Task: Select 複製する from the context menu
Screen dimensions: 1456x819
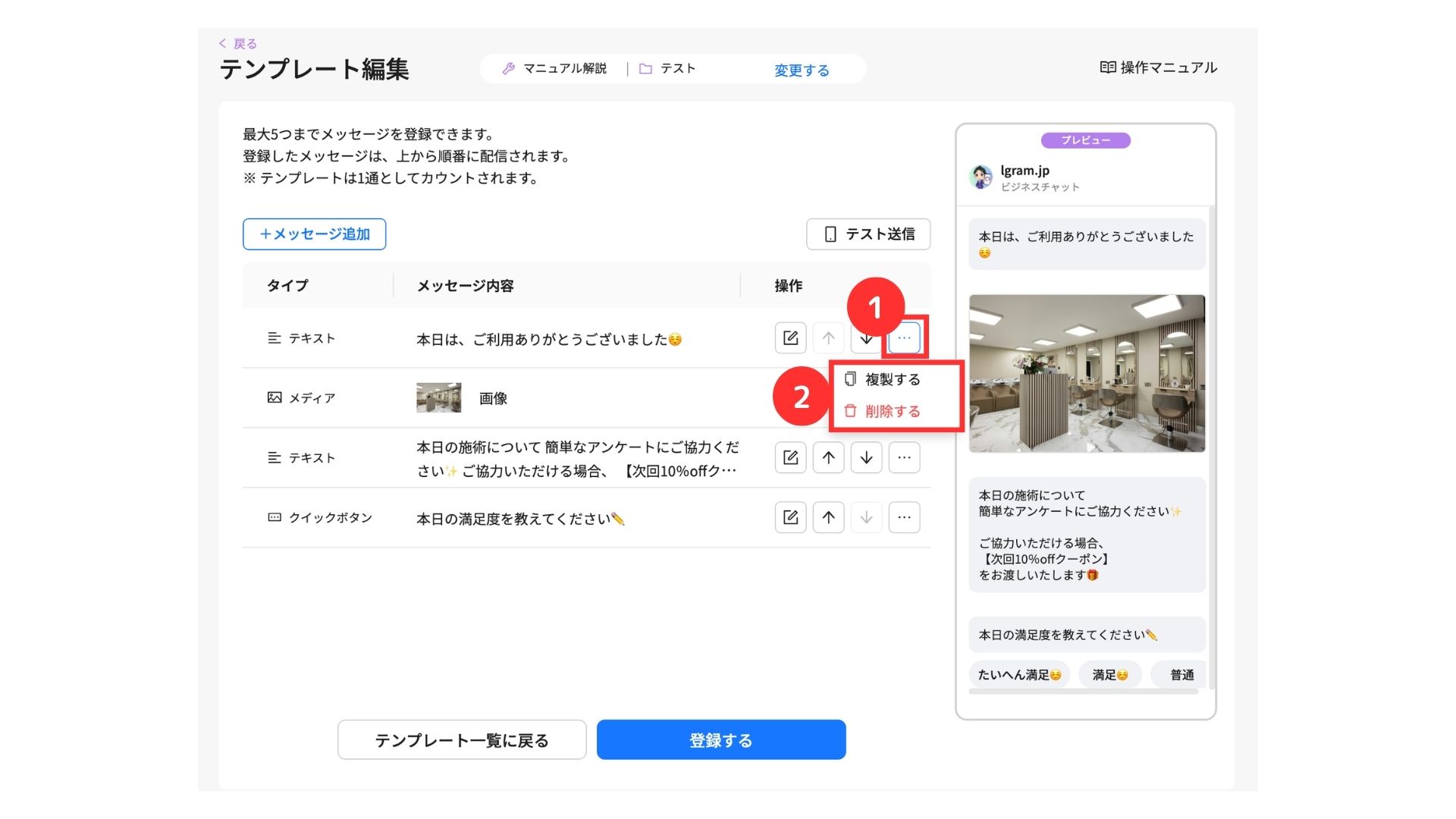Action: [892, 379]
